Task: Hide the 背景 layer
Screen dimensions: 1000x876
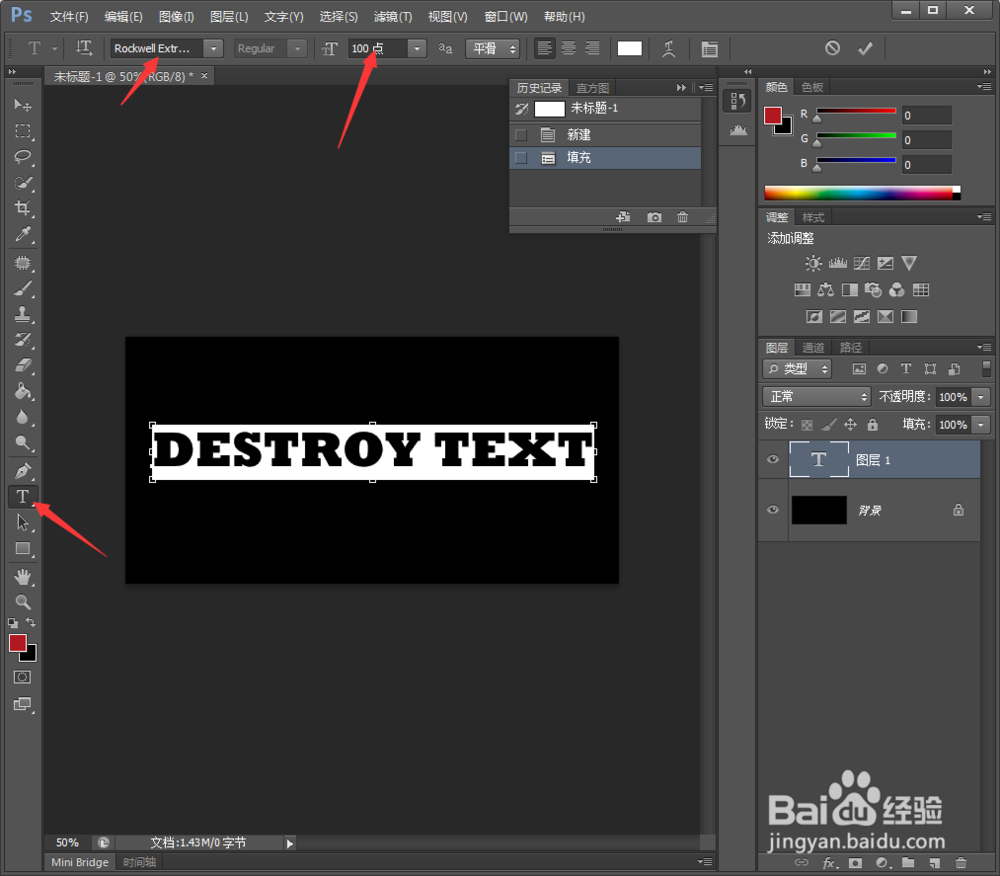Action: (x=773, y=509)
